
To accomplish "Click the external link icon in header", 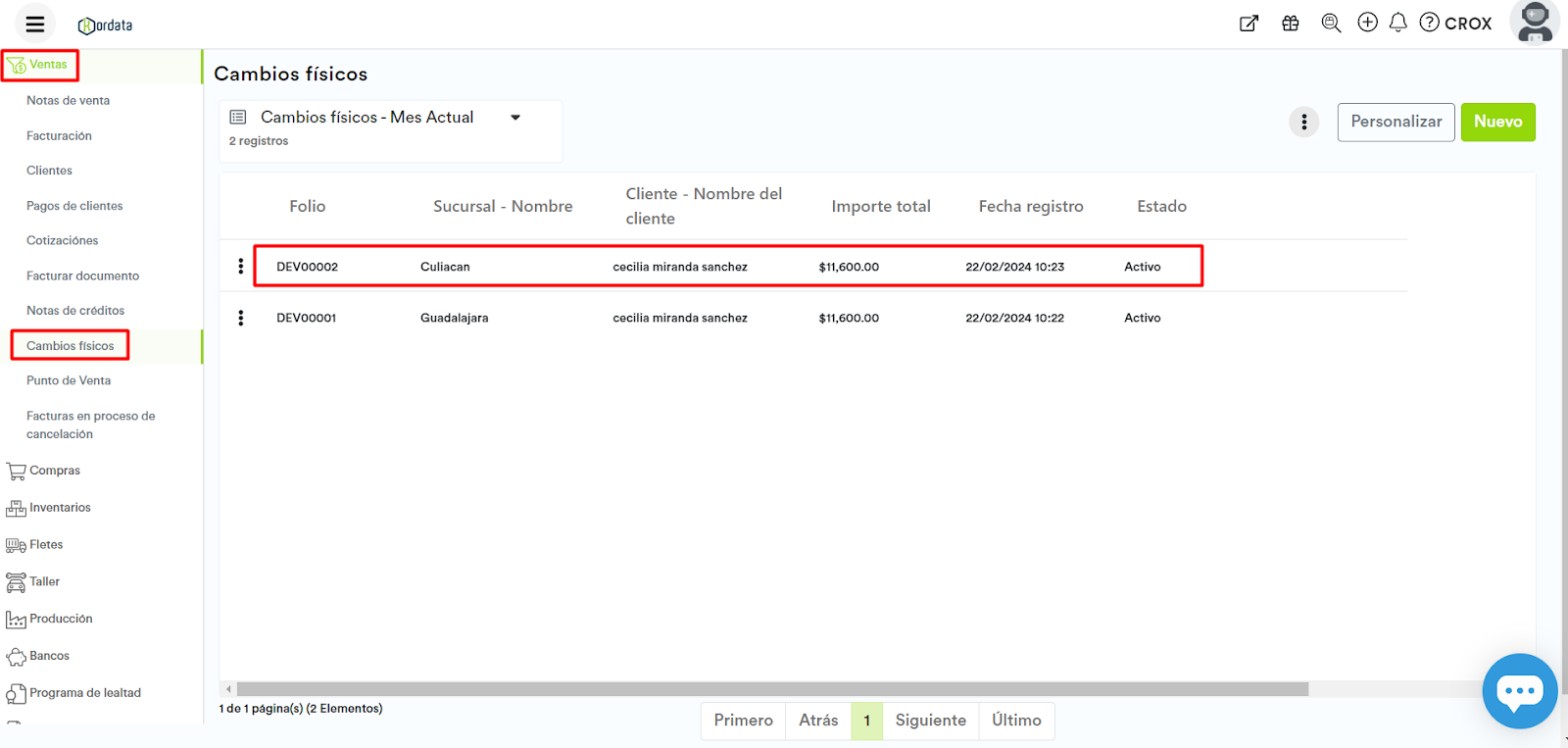I will point(1249,24).
